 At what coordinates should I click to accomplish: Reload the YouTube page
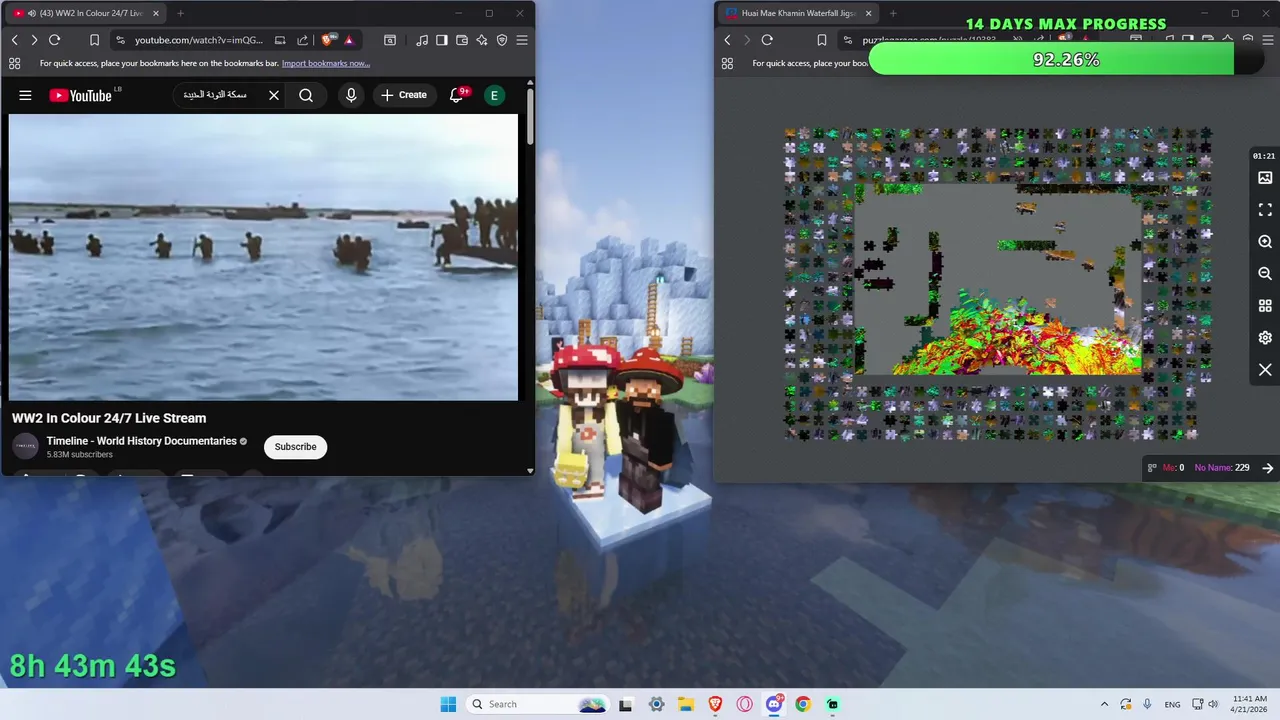[x=55, y=40]
